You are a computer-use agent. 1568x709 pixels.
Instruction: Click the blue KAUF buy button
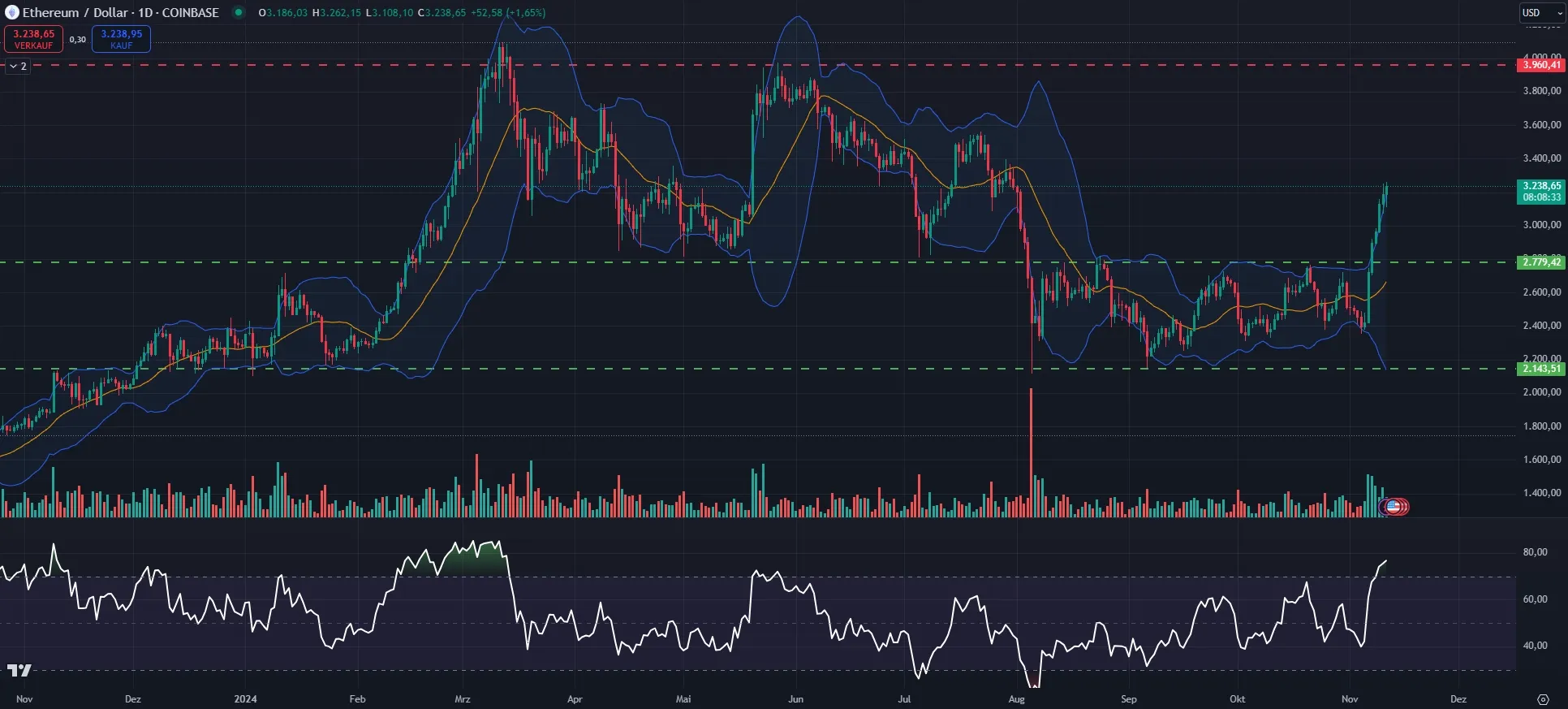pos(121,39)
